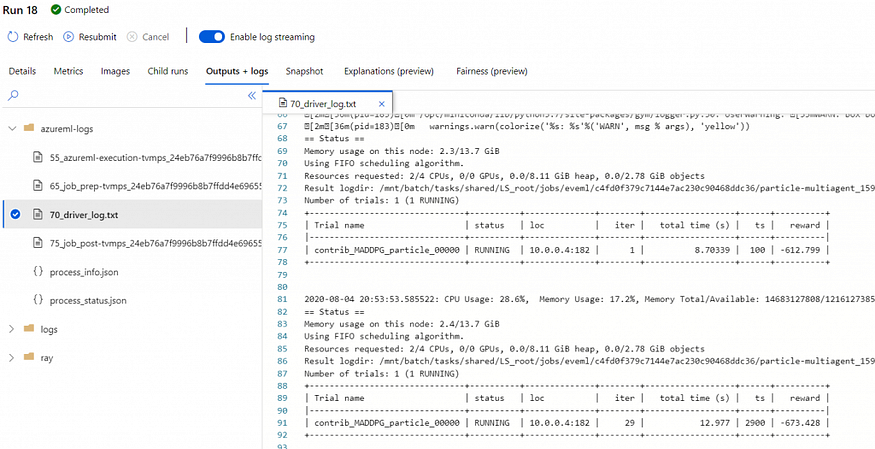Click the logs folder name
This screenshot has height=449, width=875.
49,329
